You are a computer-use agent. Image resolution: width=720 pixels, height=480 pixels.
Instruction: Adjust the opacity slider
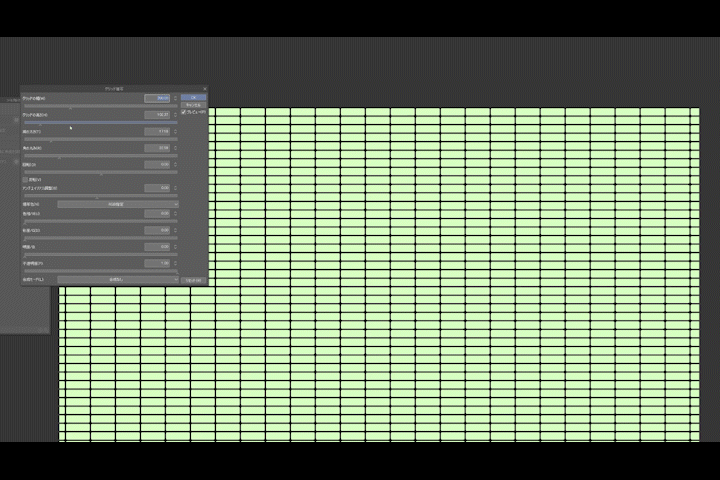click(101, 271)
